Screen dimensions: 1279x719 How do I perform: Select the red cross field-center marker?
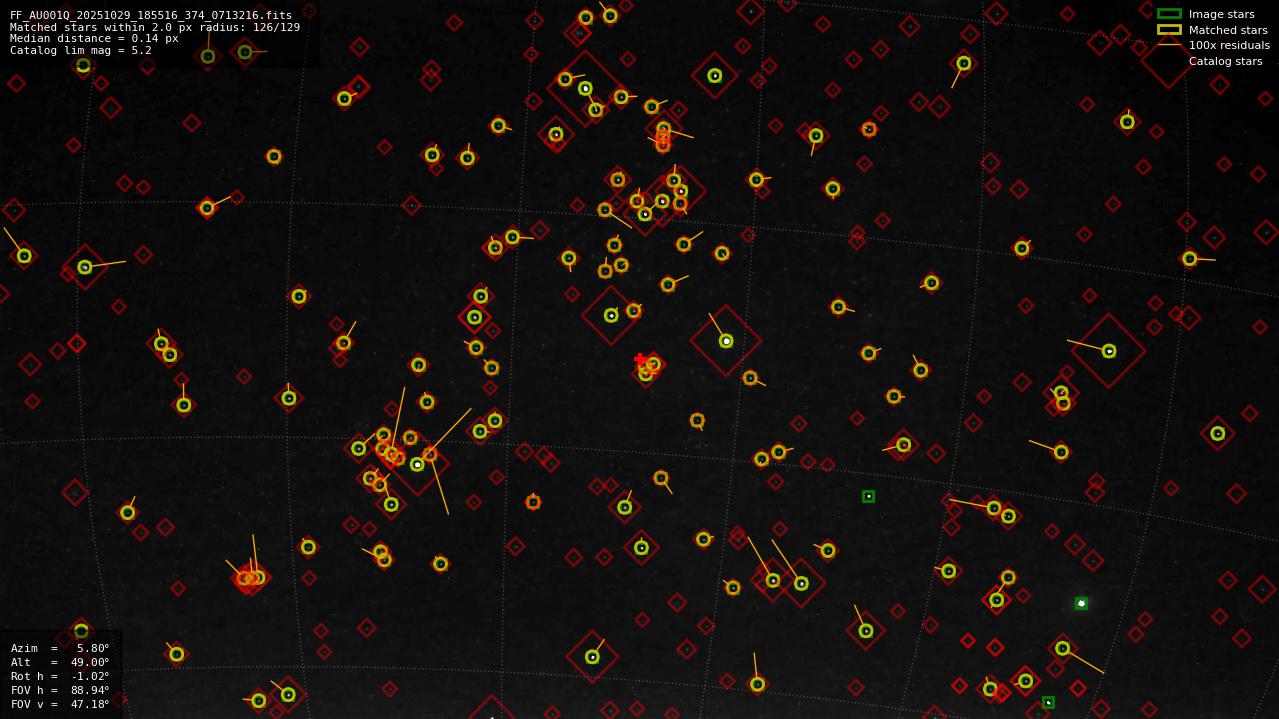tap(640, 360)
